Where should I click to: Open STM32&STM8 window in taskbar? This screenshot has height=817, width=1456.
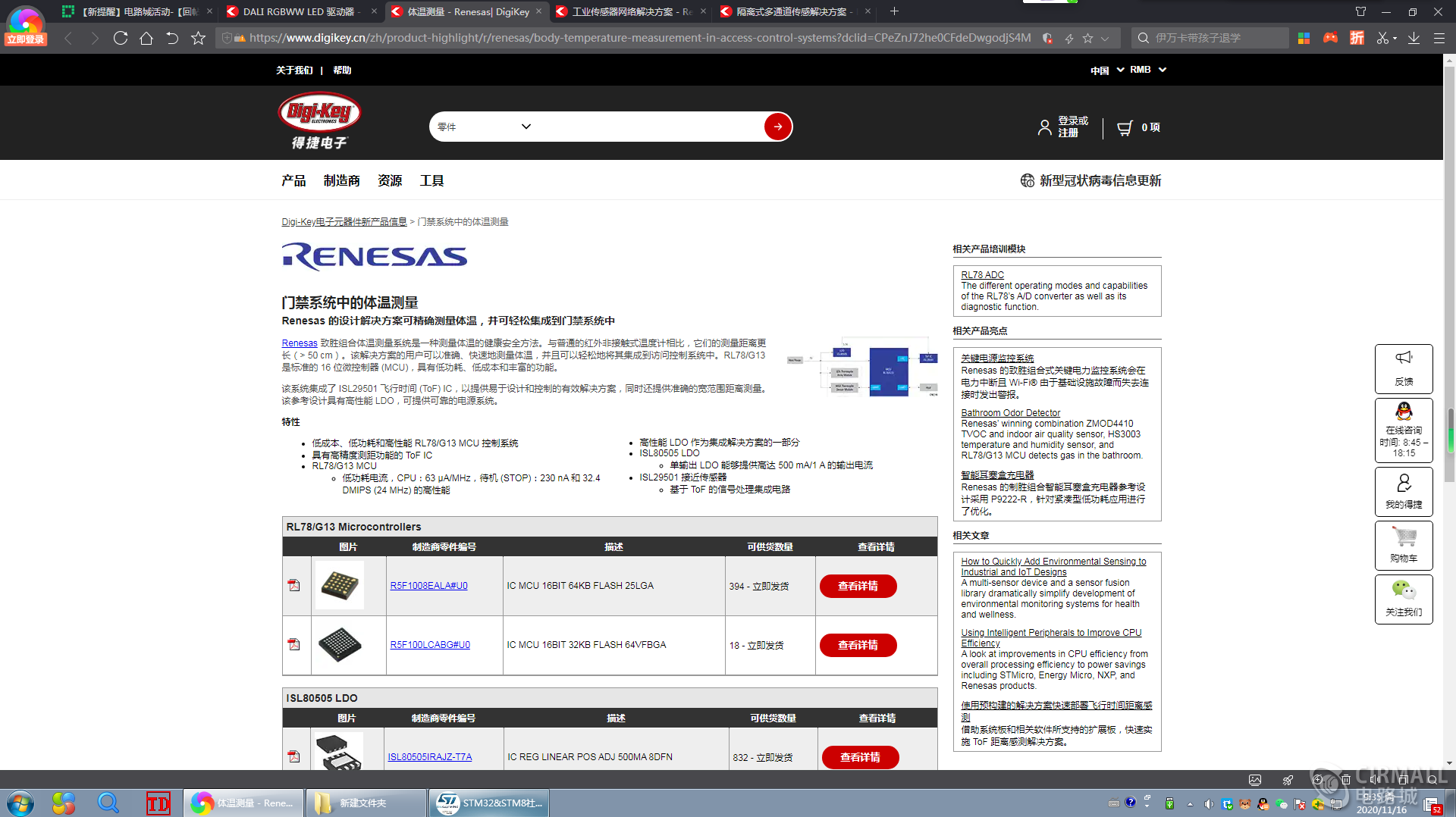point(489,803)
